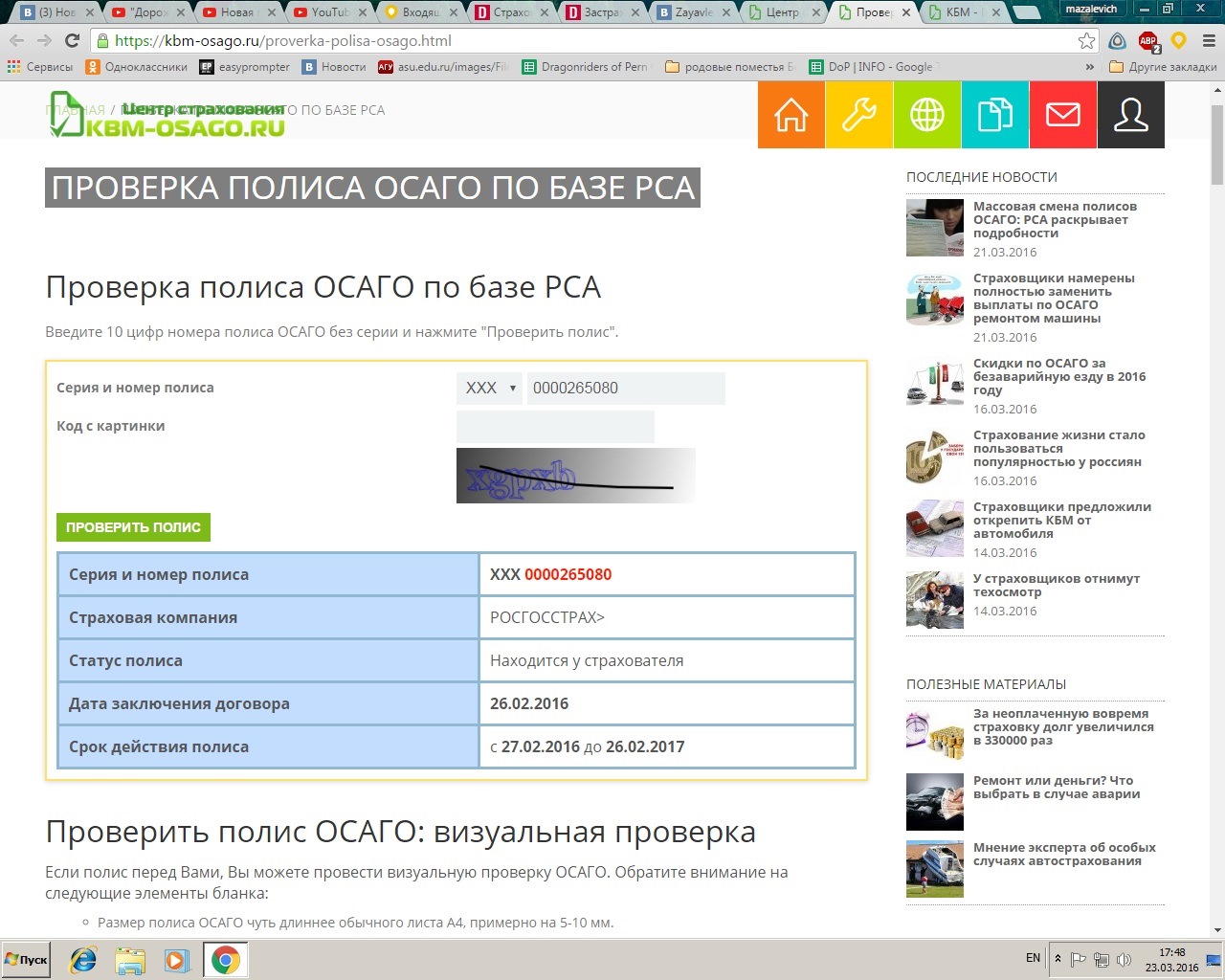Open the asu.edu.ru/images bookmark
Screen dimensions: 1225x980
[443, 67]
